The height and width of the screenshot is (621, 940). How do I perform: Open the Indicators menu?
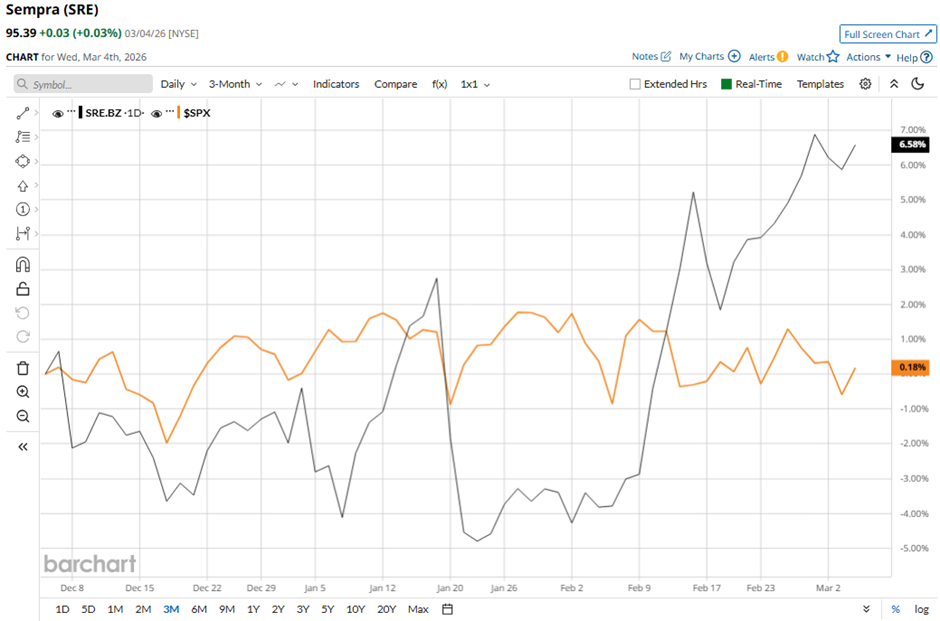(336, 84)
